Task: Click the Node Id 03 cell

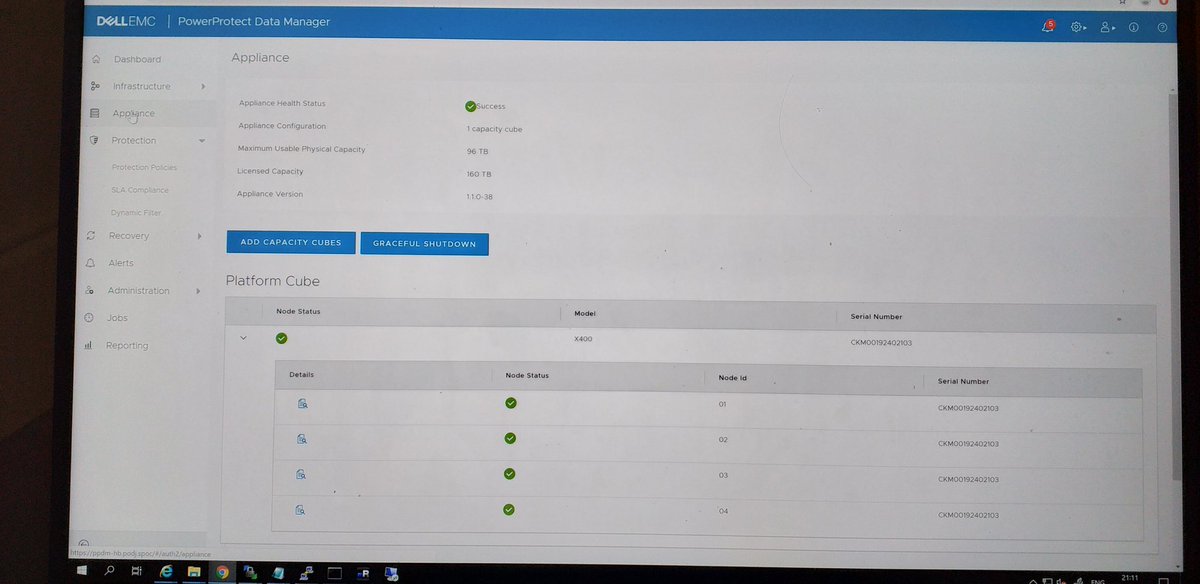Action: coord(723,475)
